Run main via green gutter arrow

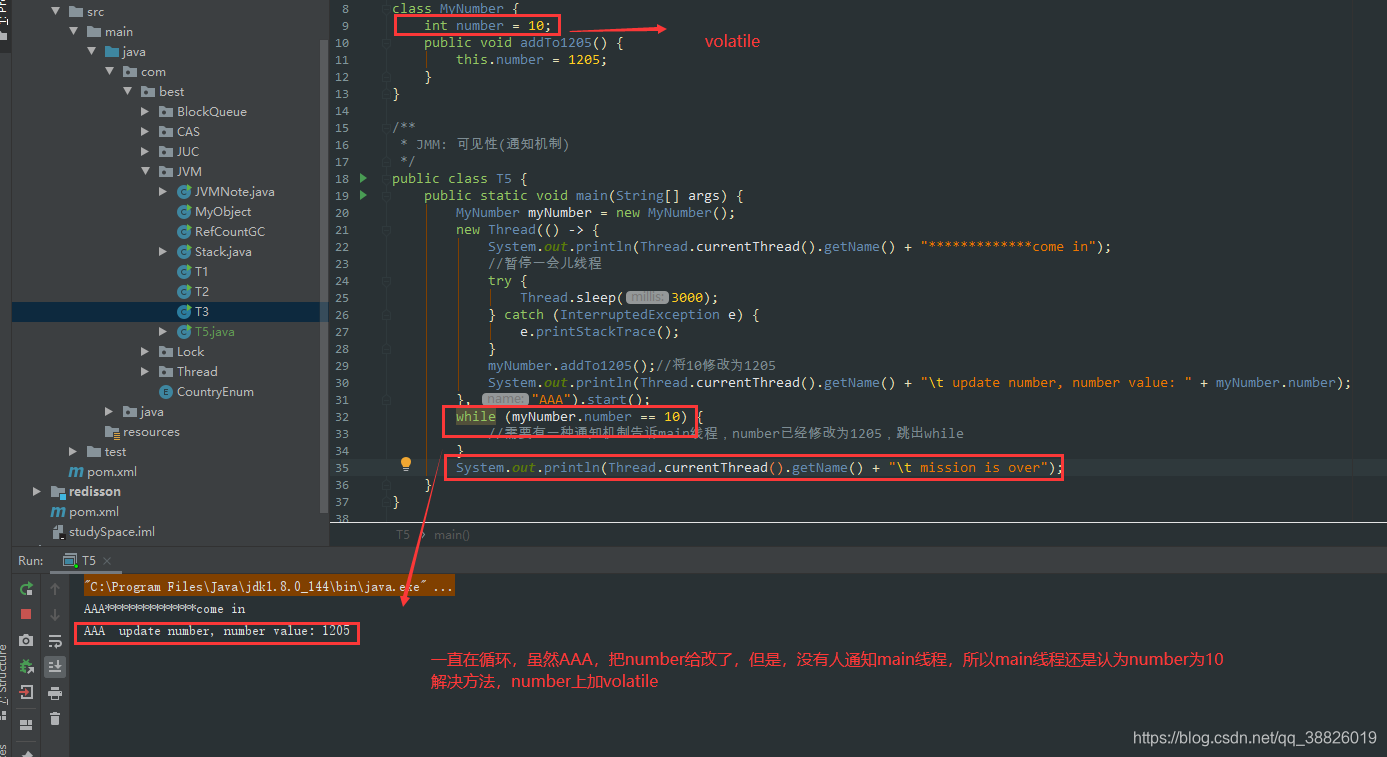tap(362, 195)
